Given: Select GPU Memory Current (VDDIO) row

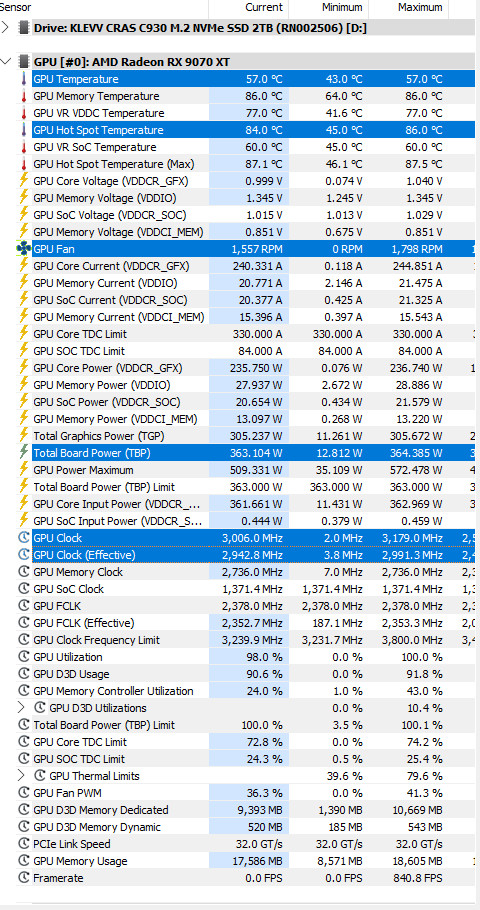Looking at the screenshot, I should [x=253, y=283].
